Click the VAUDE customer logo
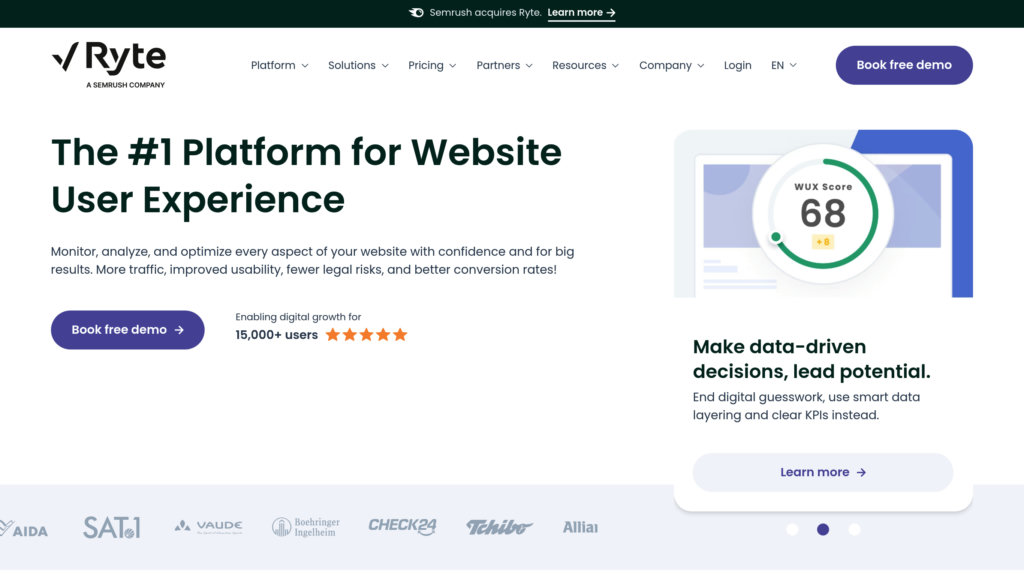1024x576 pixels. (x=208, y=526)
